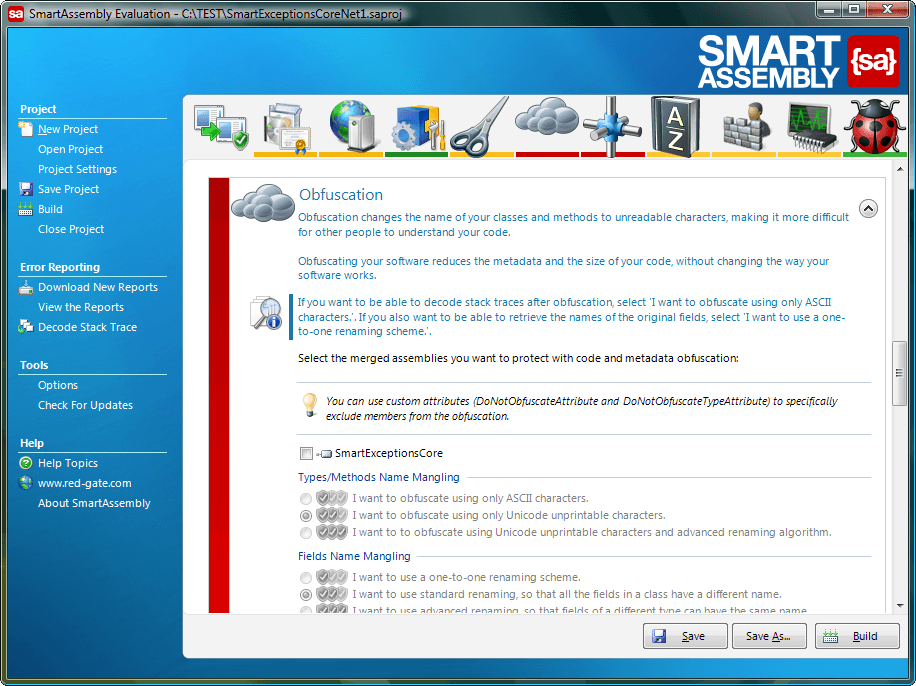The image size is (916, 686).
Task: Click the green Help Topics question icon
Action: click(26, 463)
